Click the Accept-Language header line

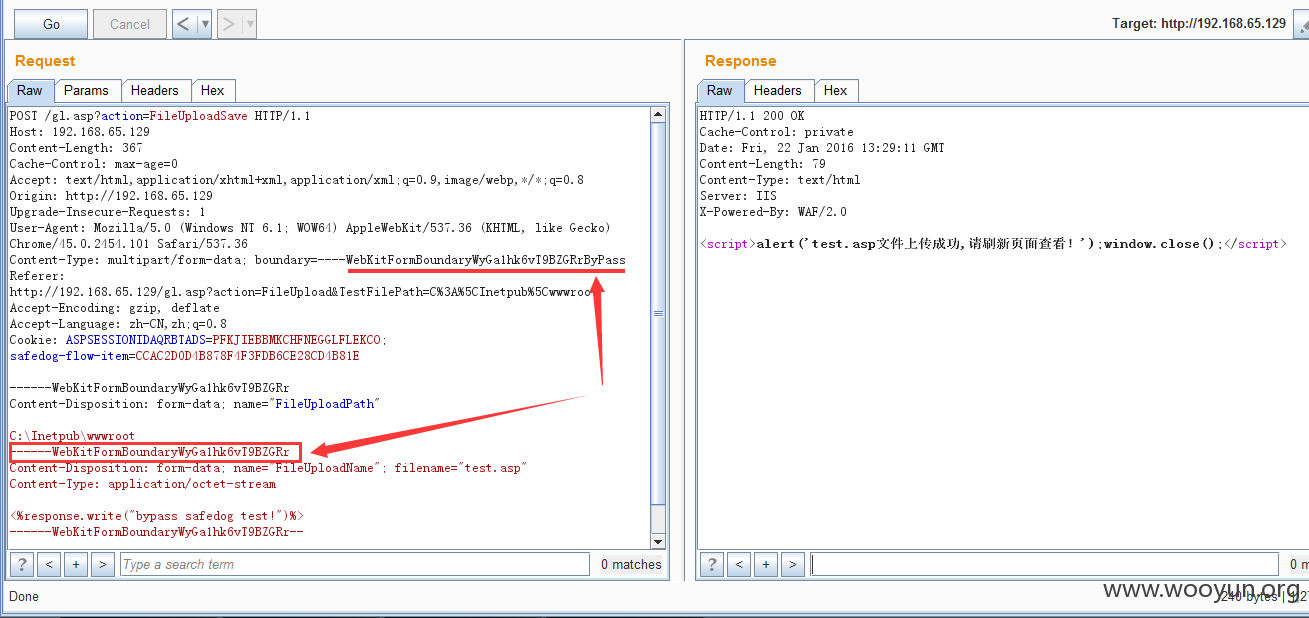click(x=118, y=324)
